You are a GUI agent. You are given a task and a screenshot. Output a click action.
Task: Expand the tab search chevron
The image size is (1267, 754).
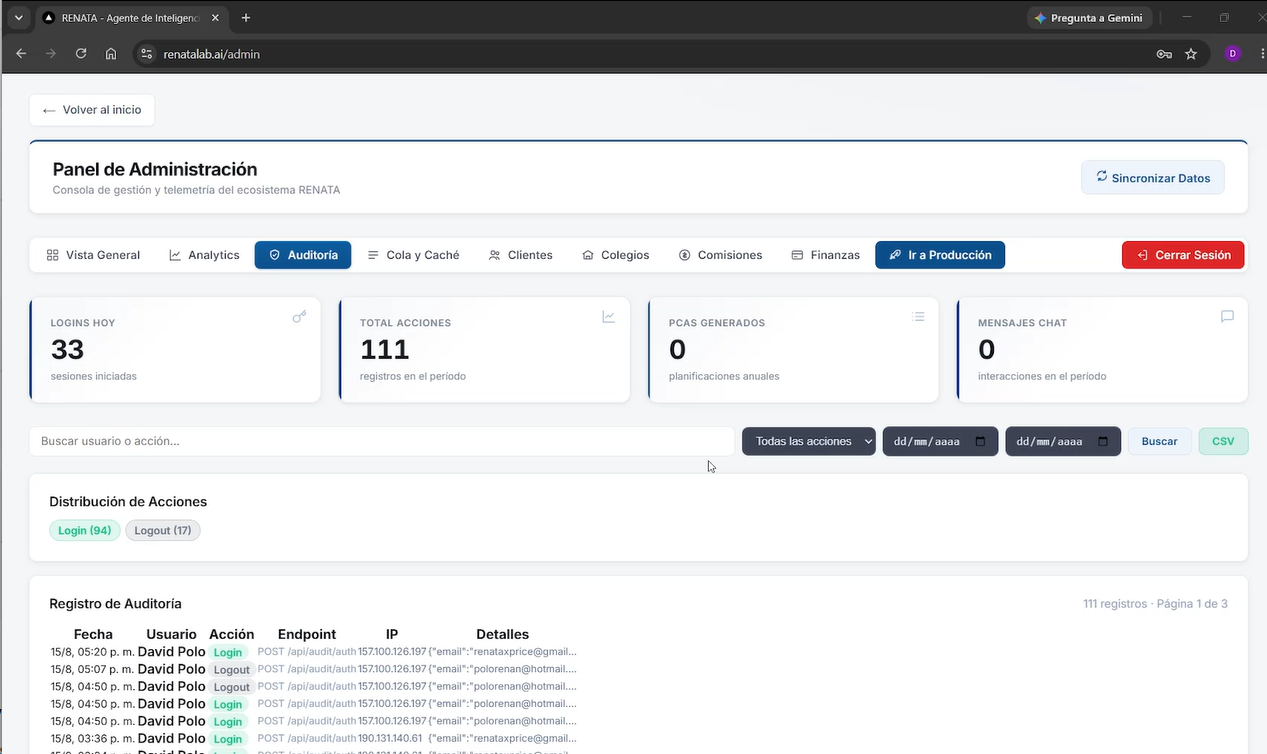pos(18,18)
